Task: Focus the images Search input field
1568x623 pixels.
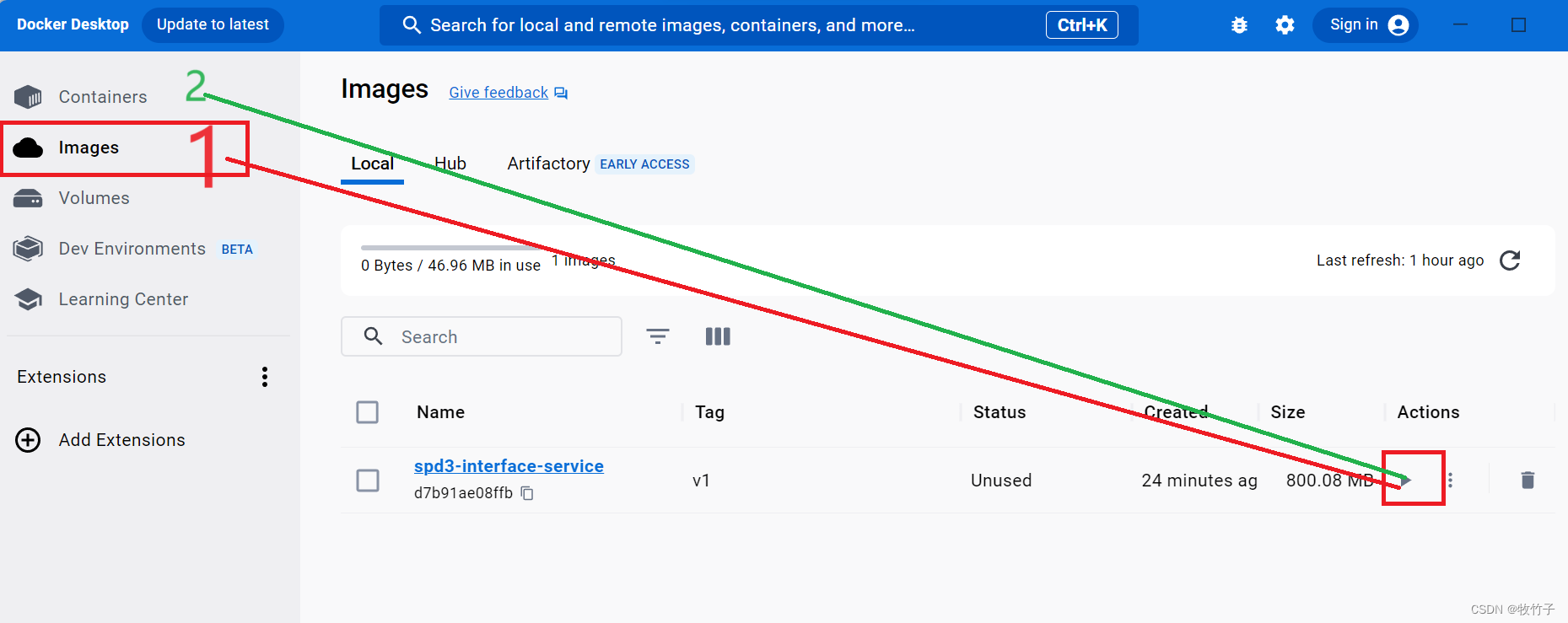Action: coord(482,336)
